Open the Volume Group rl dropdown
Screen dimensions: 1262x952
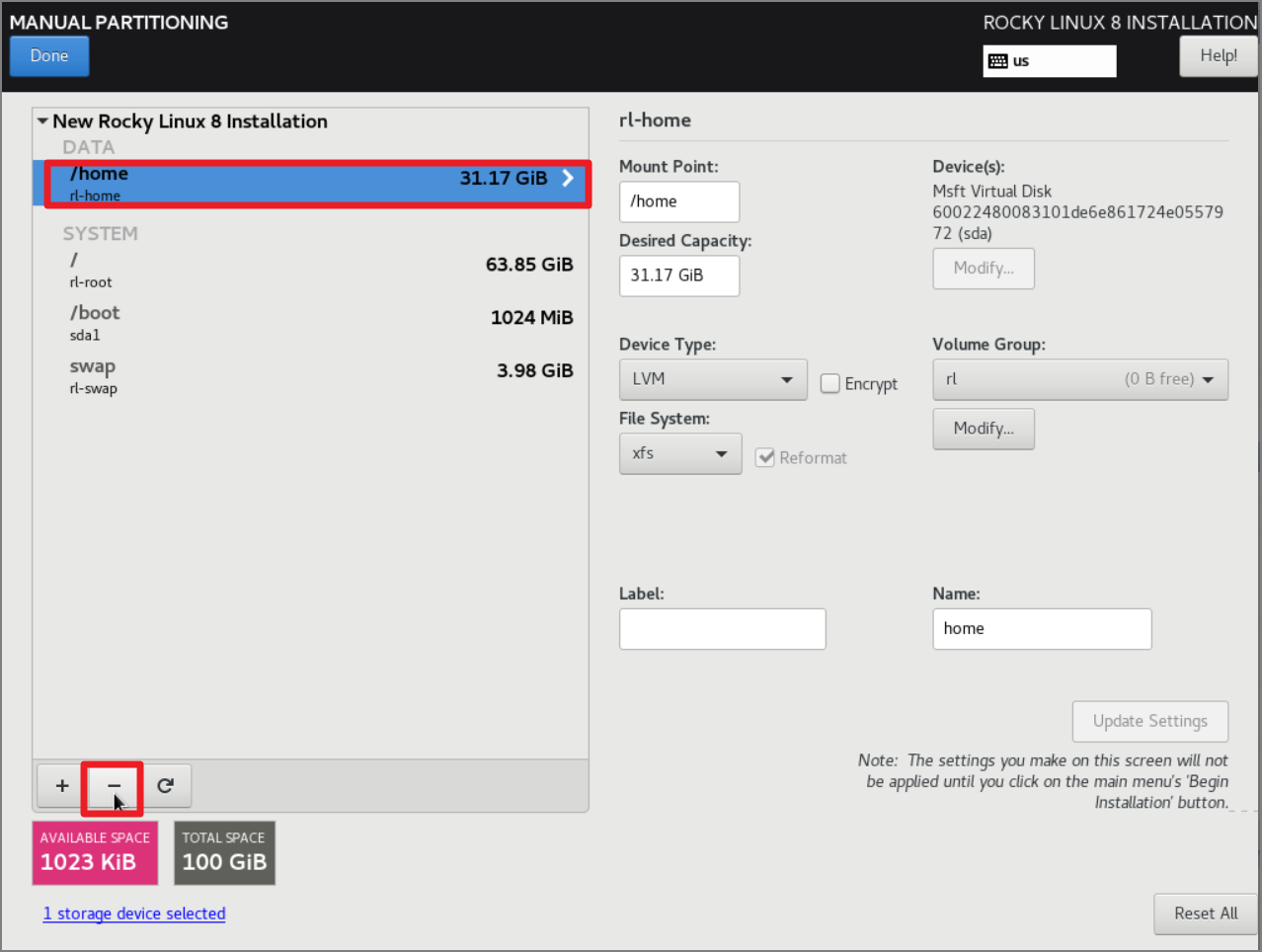pyautogui.click(x=1080, y=379)
